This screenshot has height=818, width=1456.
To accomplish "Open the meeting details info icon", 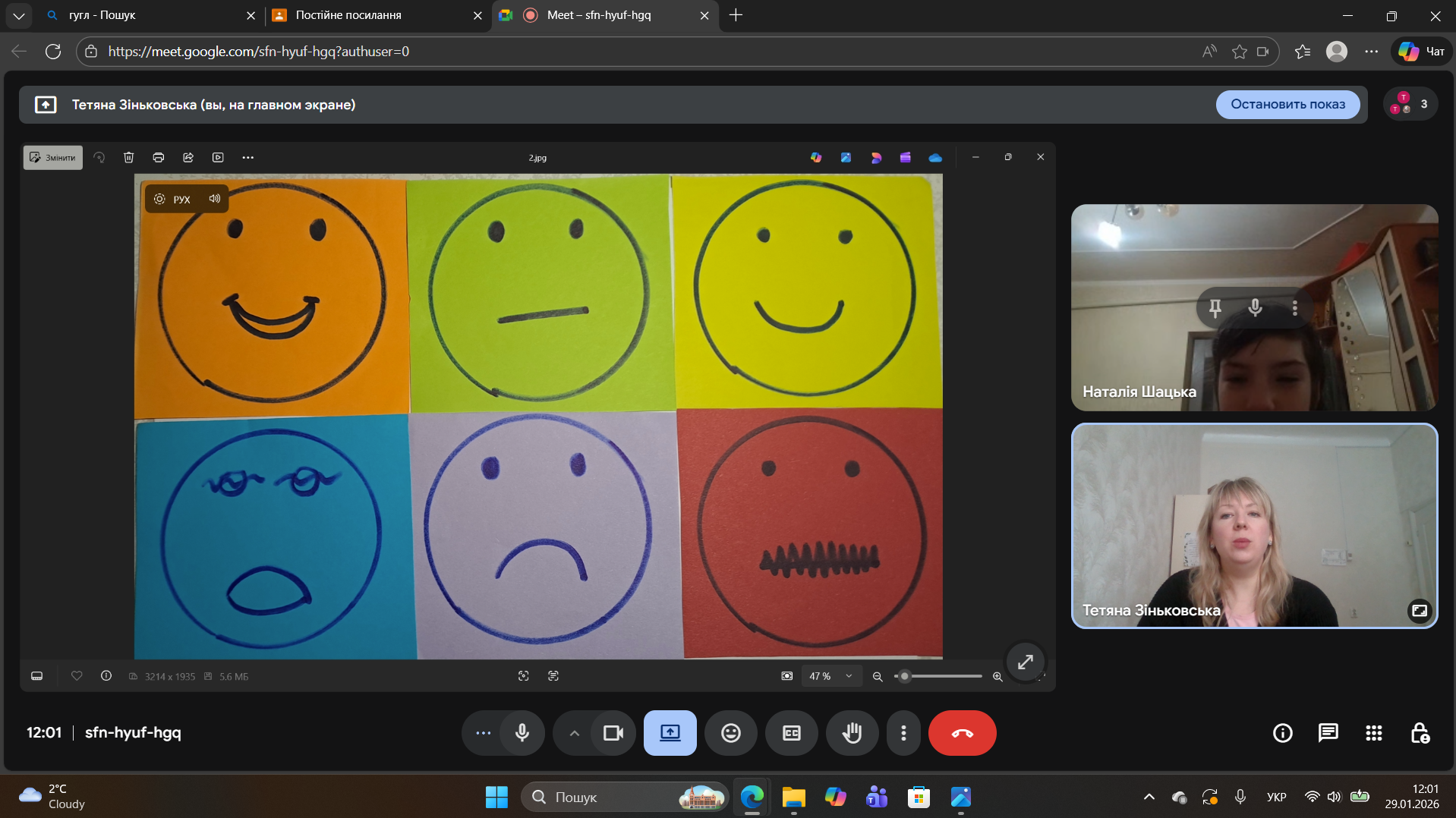I will [1282, 733].
